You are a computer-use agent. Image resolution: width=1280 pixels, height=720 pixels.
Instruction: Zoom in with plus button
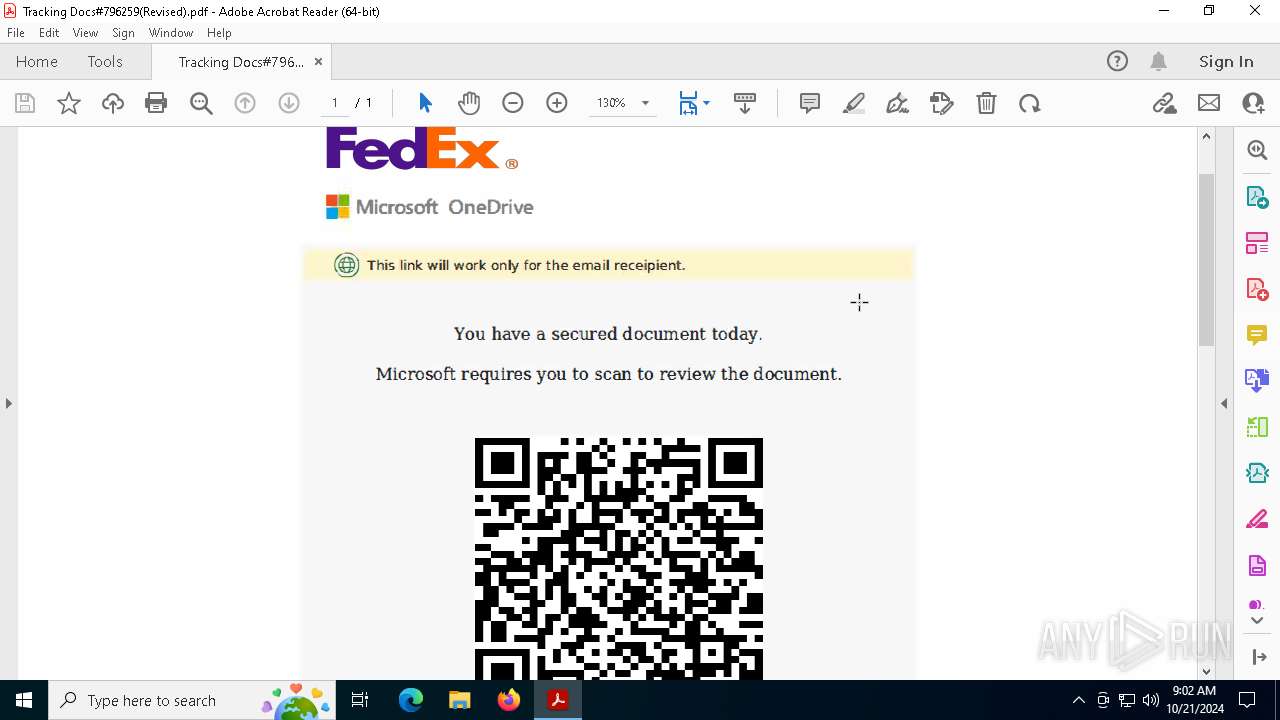pos(557,103)
